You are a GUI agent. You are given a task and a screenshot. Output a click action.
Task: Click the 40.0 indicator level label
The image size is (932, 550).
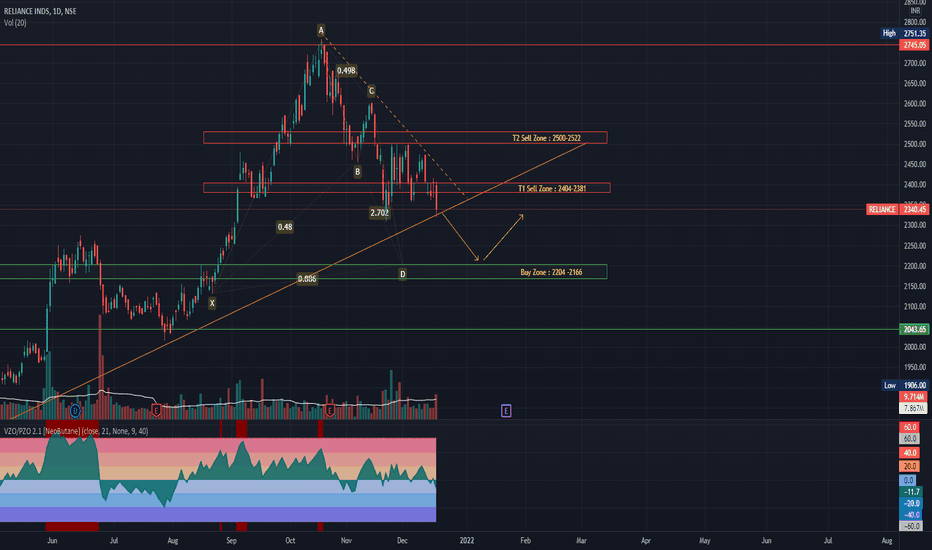(x=909, y=453)
